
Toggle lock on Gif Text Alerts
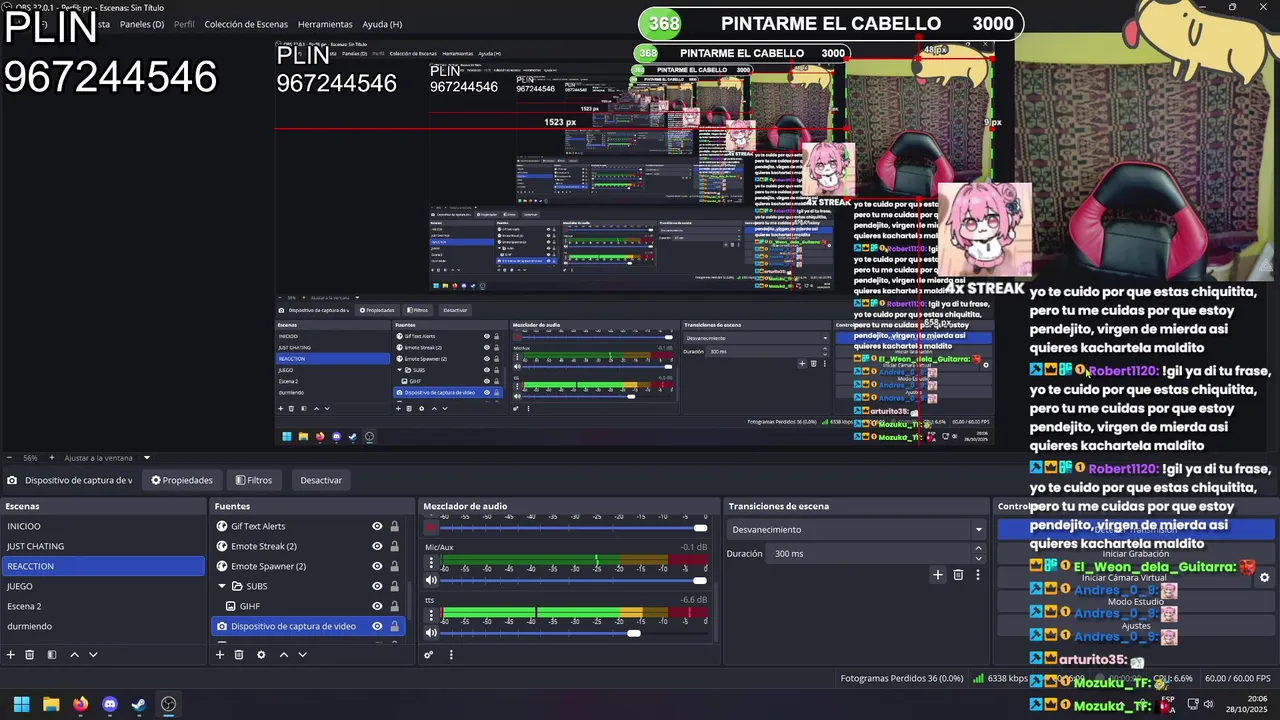[x=394, y=526]
